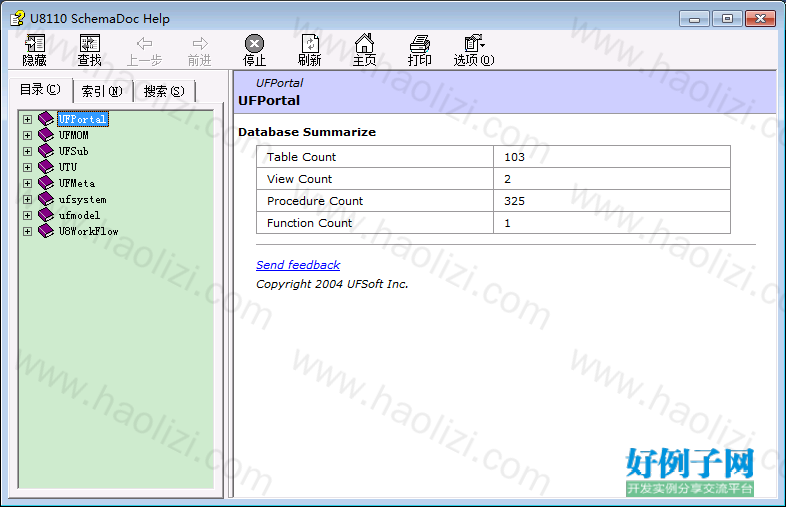Select the ufmodel tree item label
The image size is (786, 507).
(79, 215)
